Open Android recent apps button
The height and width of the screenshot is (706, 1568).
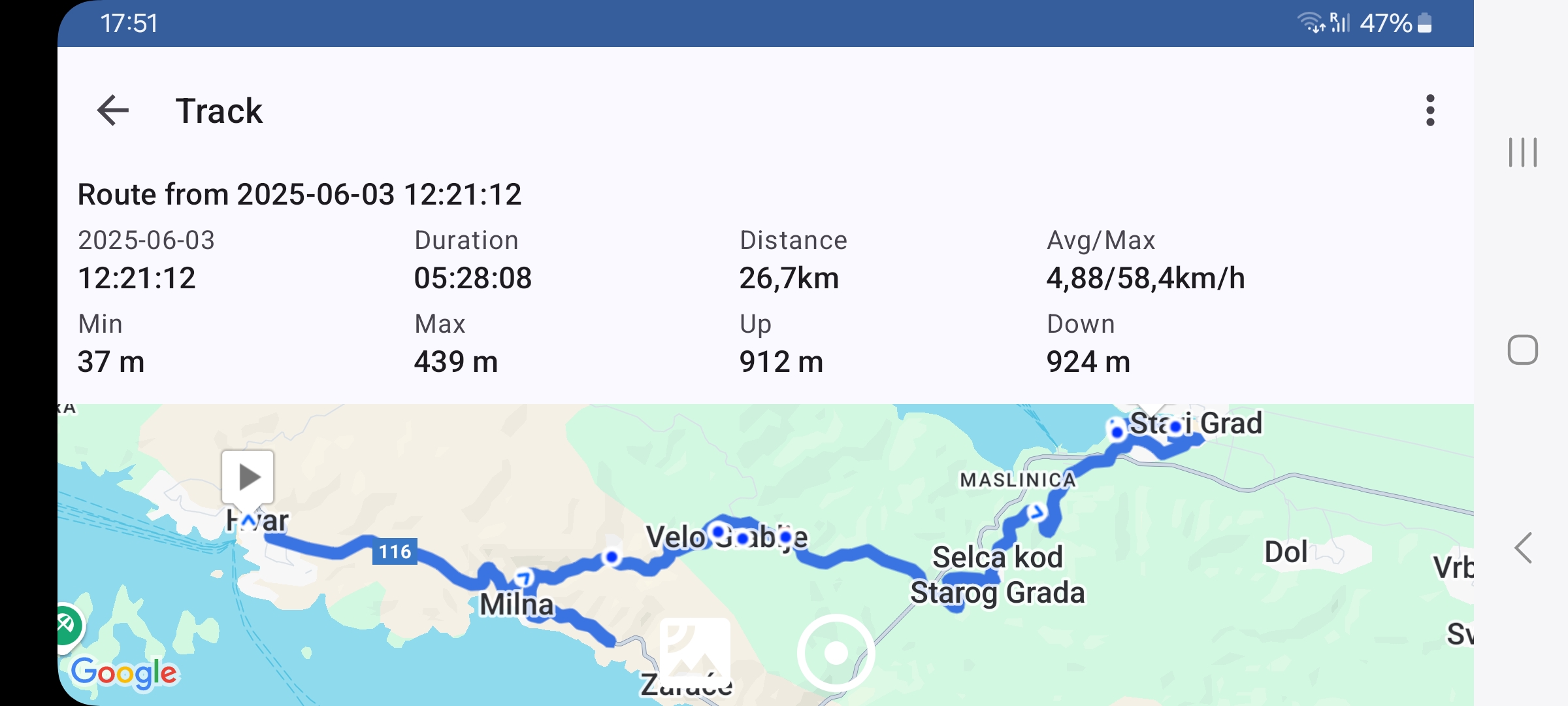(x=1522, y=152)
